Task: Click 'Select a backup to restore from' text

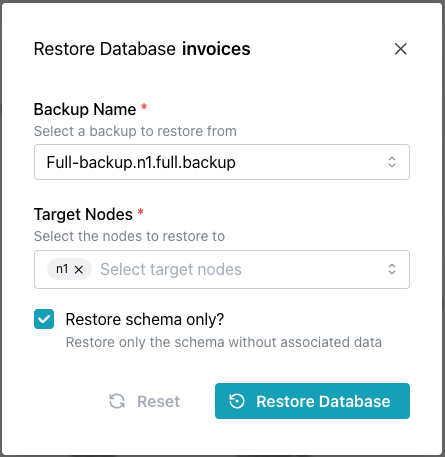Action: click(135, 131)
